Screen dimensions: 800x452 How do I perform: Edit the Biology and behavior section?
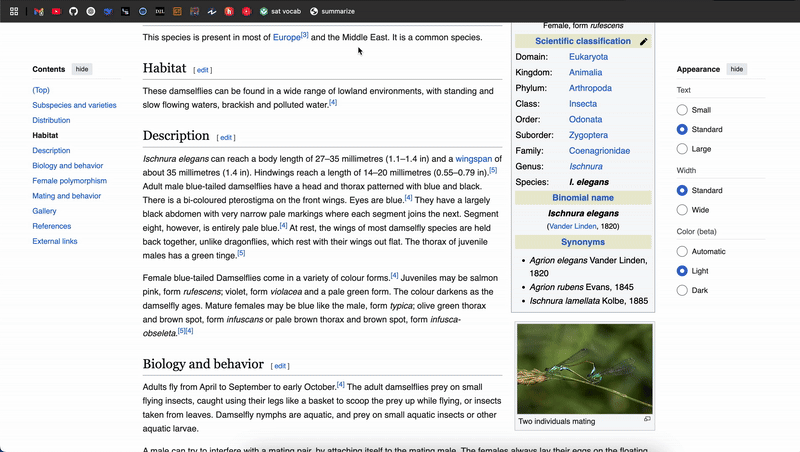coord(280,366)
